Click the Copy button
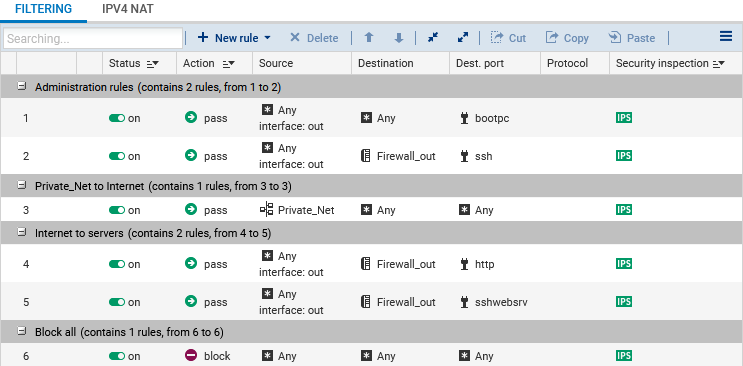Viewport: 743px width, 366px height. click(x=567, y=38)
